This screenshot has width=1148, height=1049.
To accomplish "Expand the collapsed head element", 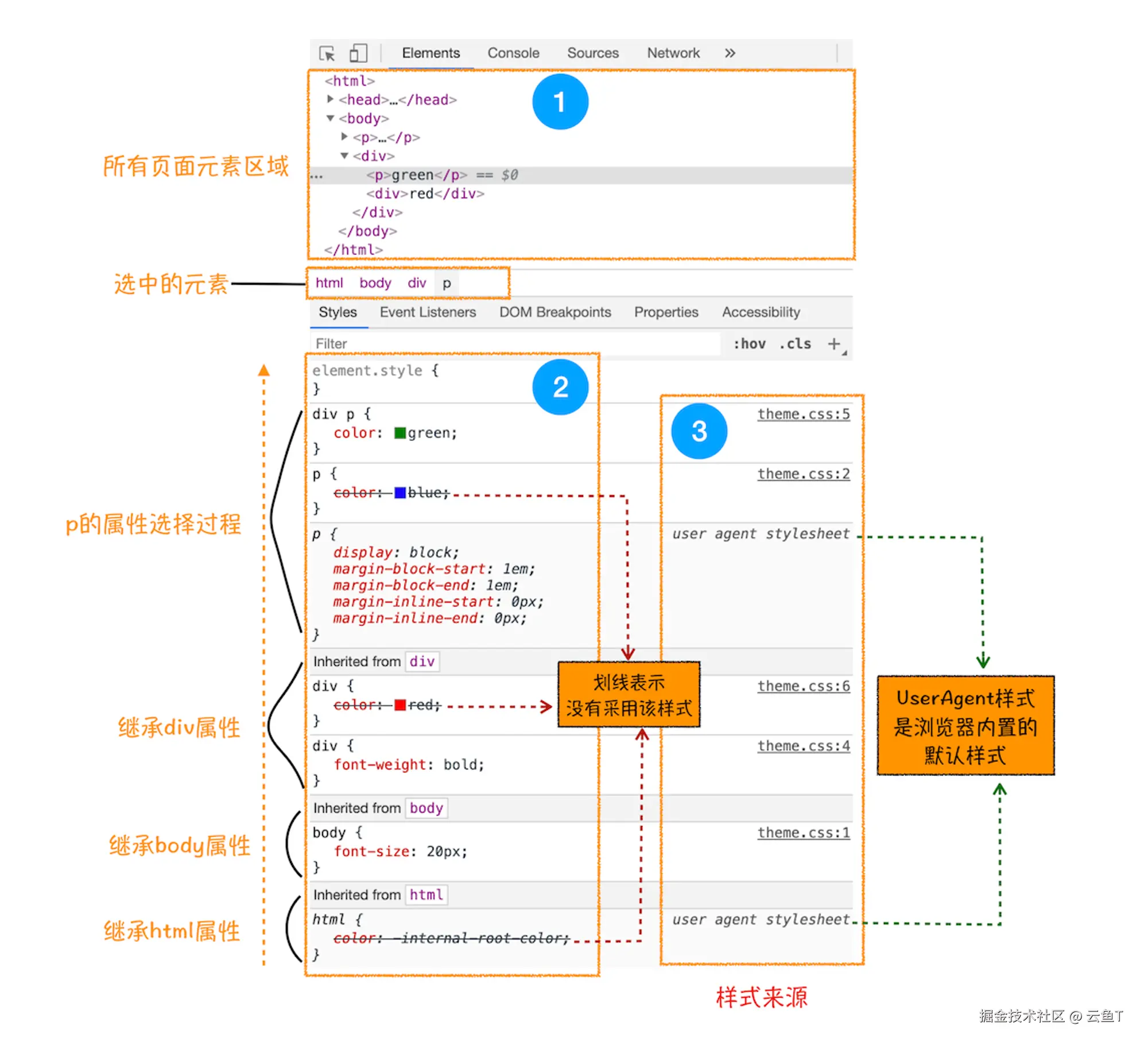I will (x=330, y=99).
